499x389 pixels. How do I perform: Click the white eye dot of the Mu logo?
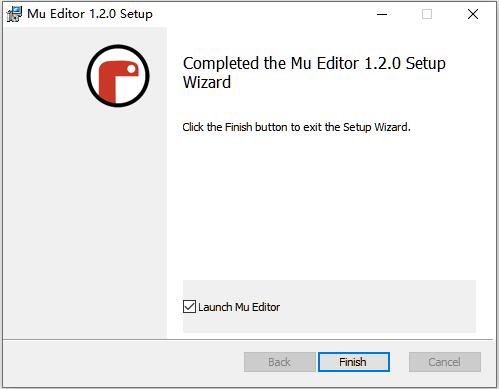(x=132, y=69)
